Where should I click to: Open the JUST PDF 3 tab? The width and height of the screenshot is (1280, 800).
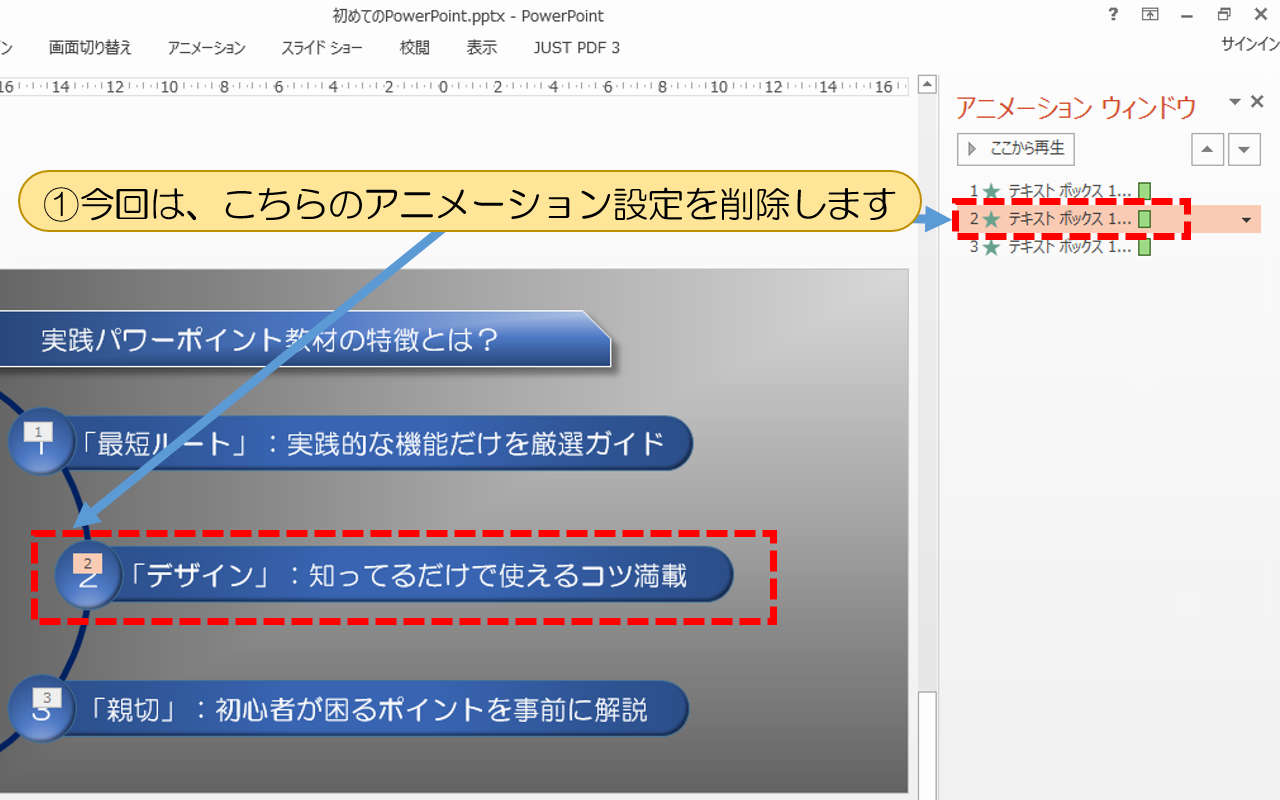(x=577, y=48)
